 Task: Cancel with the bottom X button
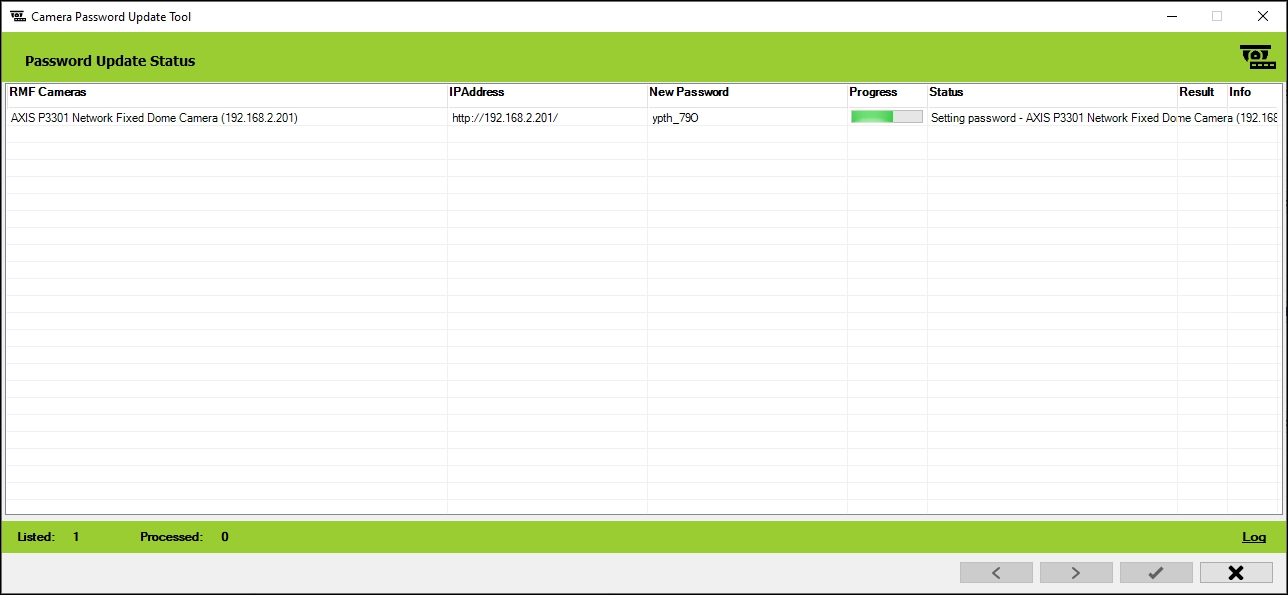tap(1236, 573)
